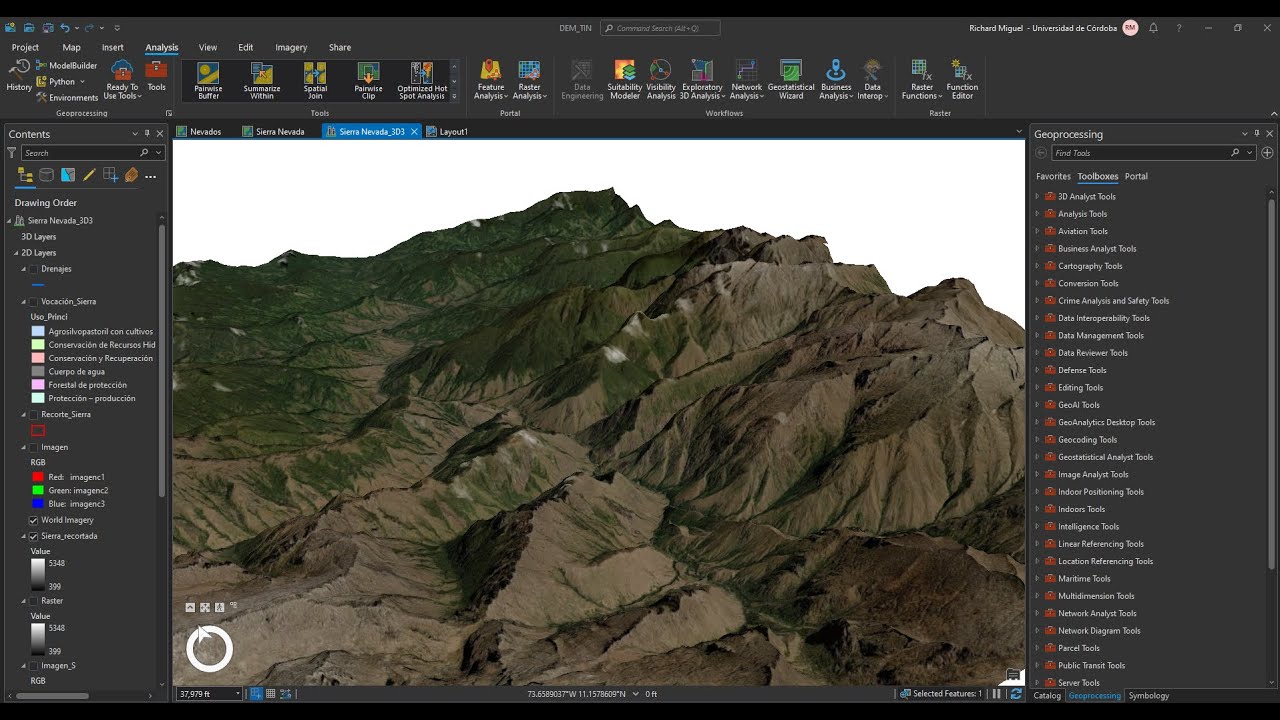Toggle Imagen_S layer visibility
This screenshot has width=1280, height=720.
pyautogui.click(x=33, y=665)
